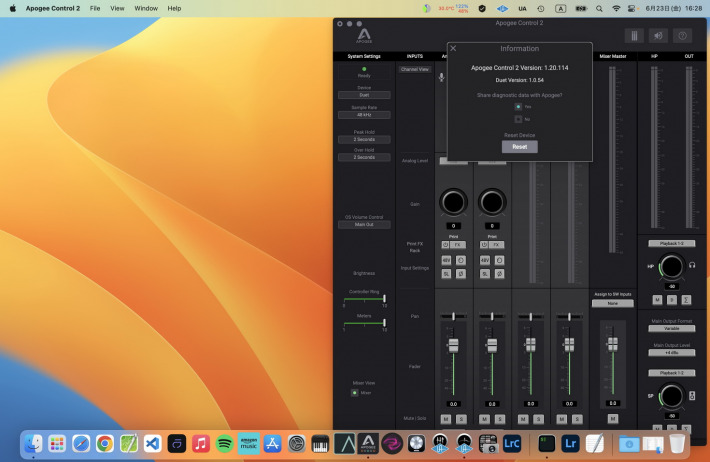
Task: Open the View menu in menu bar
Action: click(118, 8)
